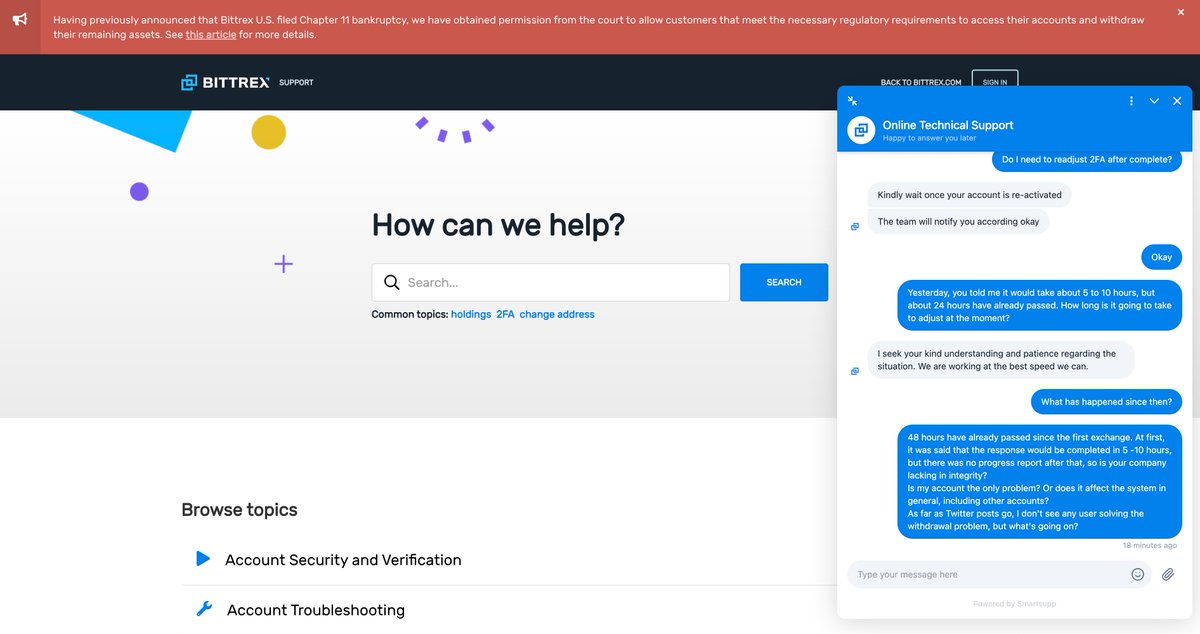Minimize chat using the chevron down
This screenshot has width=1200, height=634.
1154,101
